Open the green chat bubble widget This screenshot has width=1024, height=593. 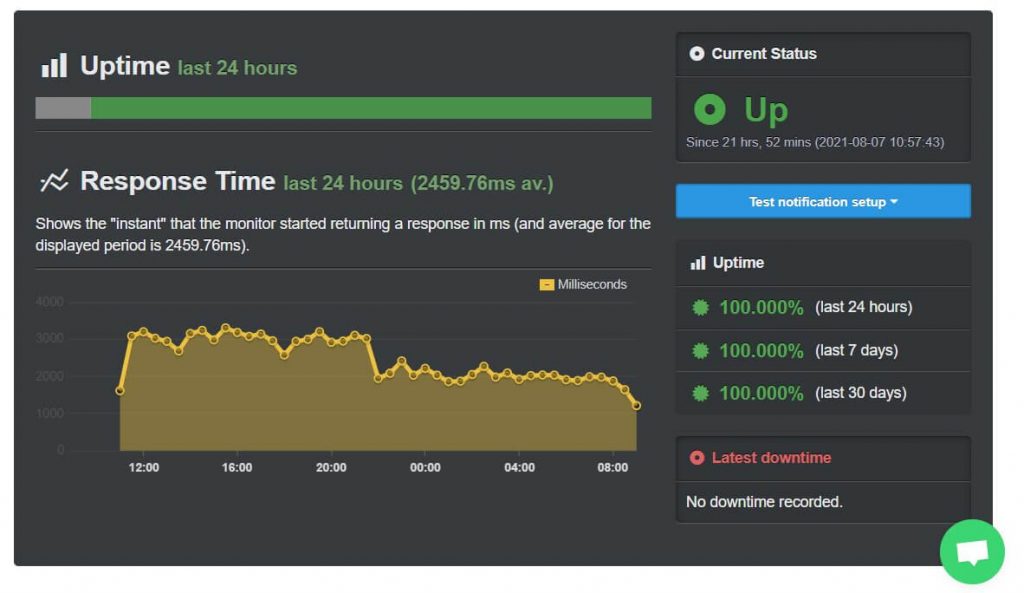971,551
